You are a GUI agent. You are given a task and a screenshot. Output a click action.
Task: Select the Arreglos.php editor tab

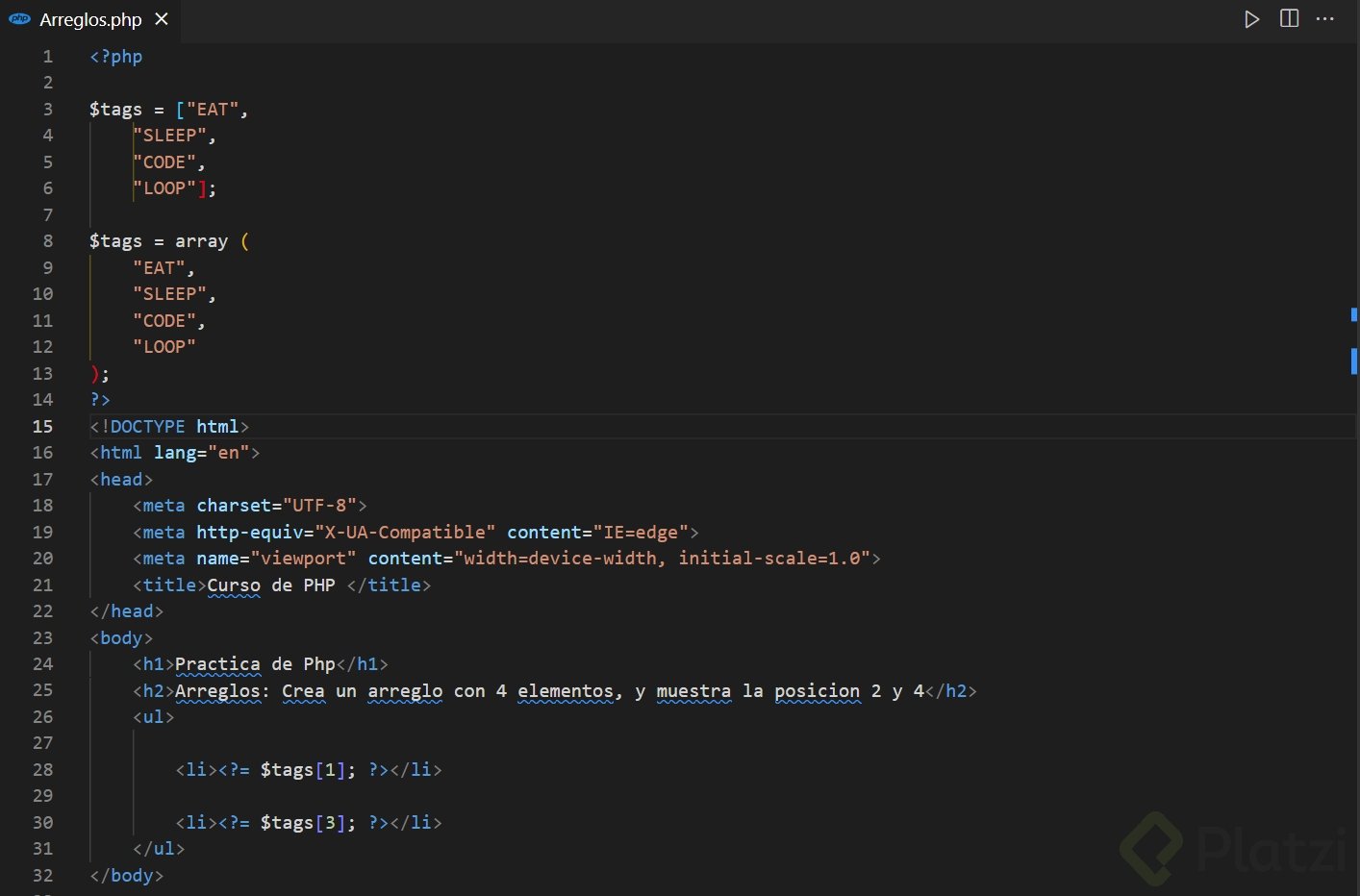pos(90,19)
